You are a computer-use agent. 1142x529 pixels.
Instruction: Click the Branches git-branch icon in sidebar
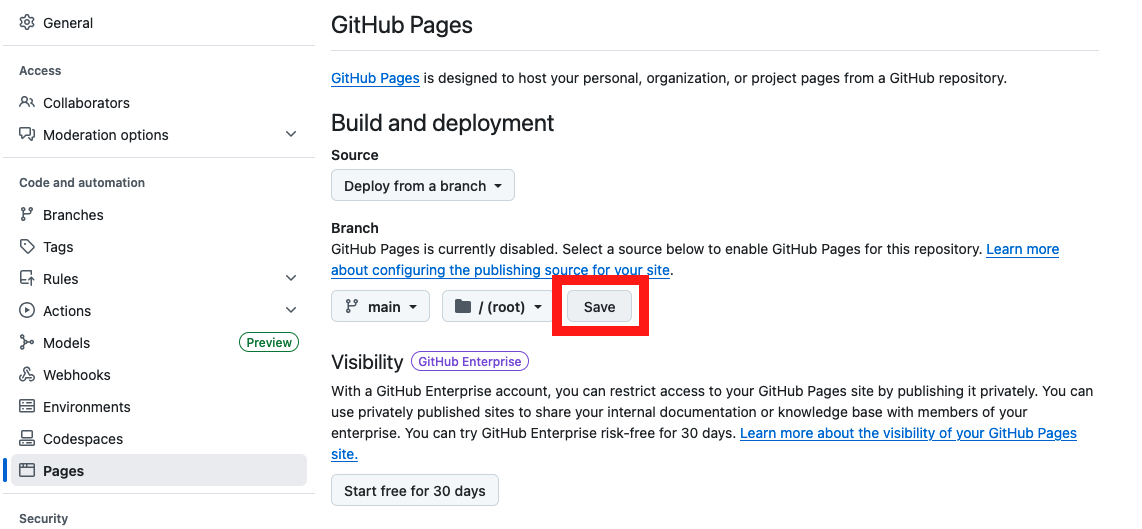[x=27, y=215]
